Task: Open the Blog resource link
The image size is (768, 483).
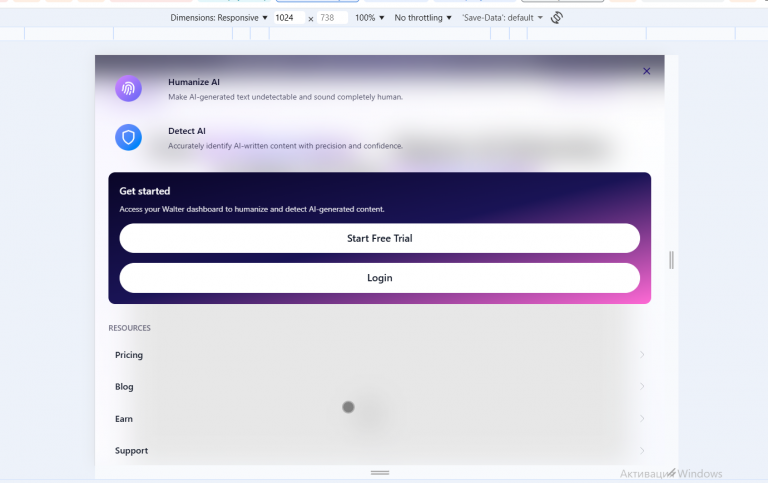Action: (x=380, y=386)
